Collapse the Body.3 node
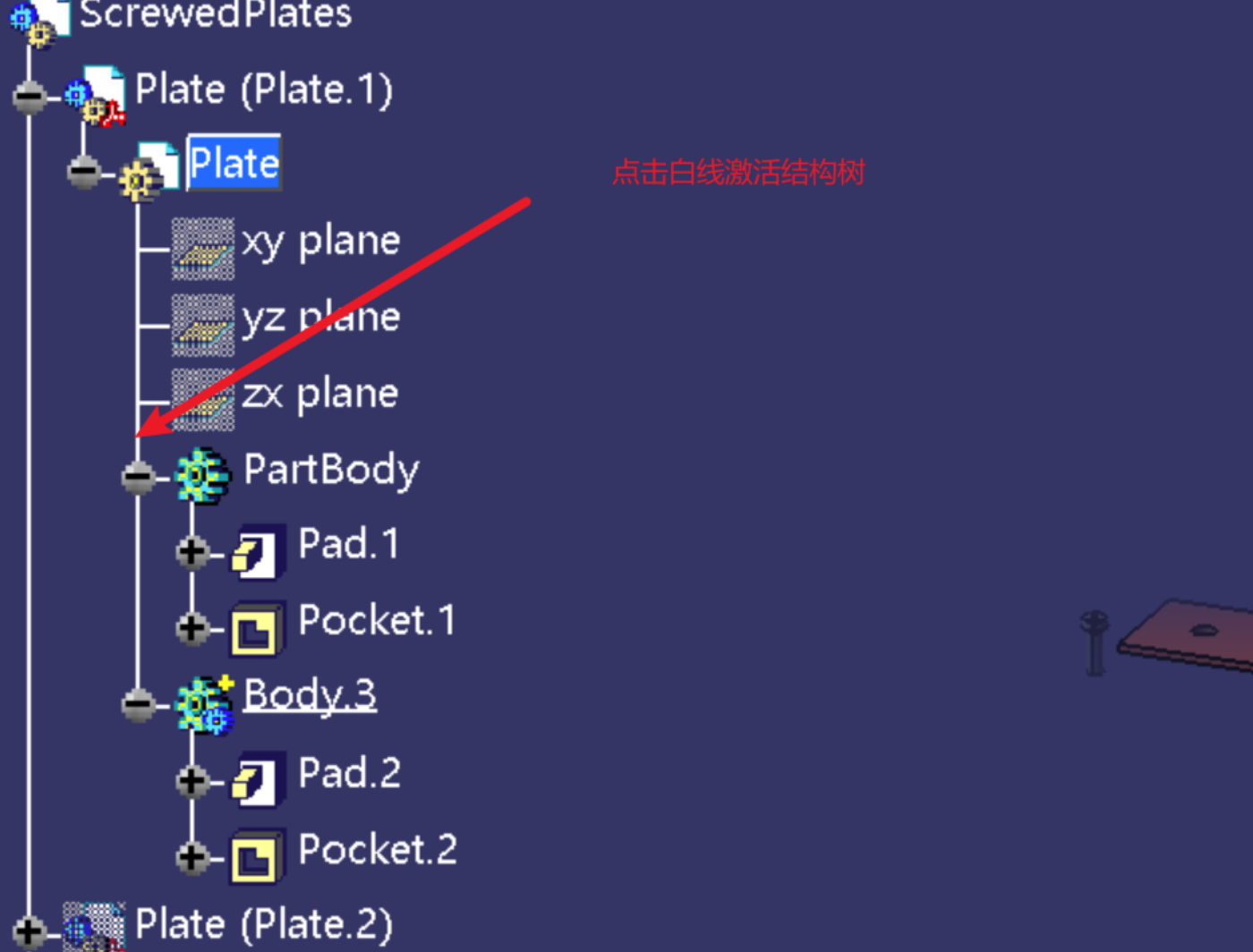 139,705
